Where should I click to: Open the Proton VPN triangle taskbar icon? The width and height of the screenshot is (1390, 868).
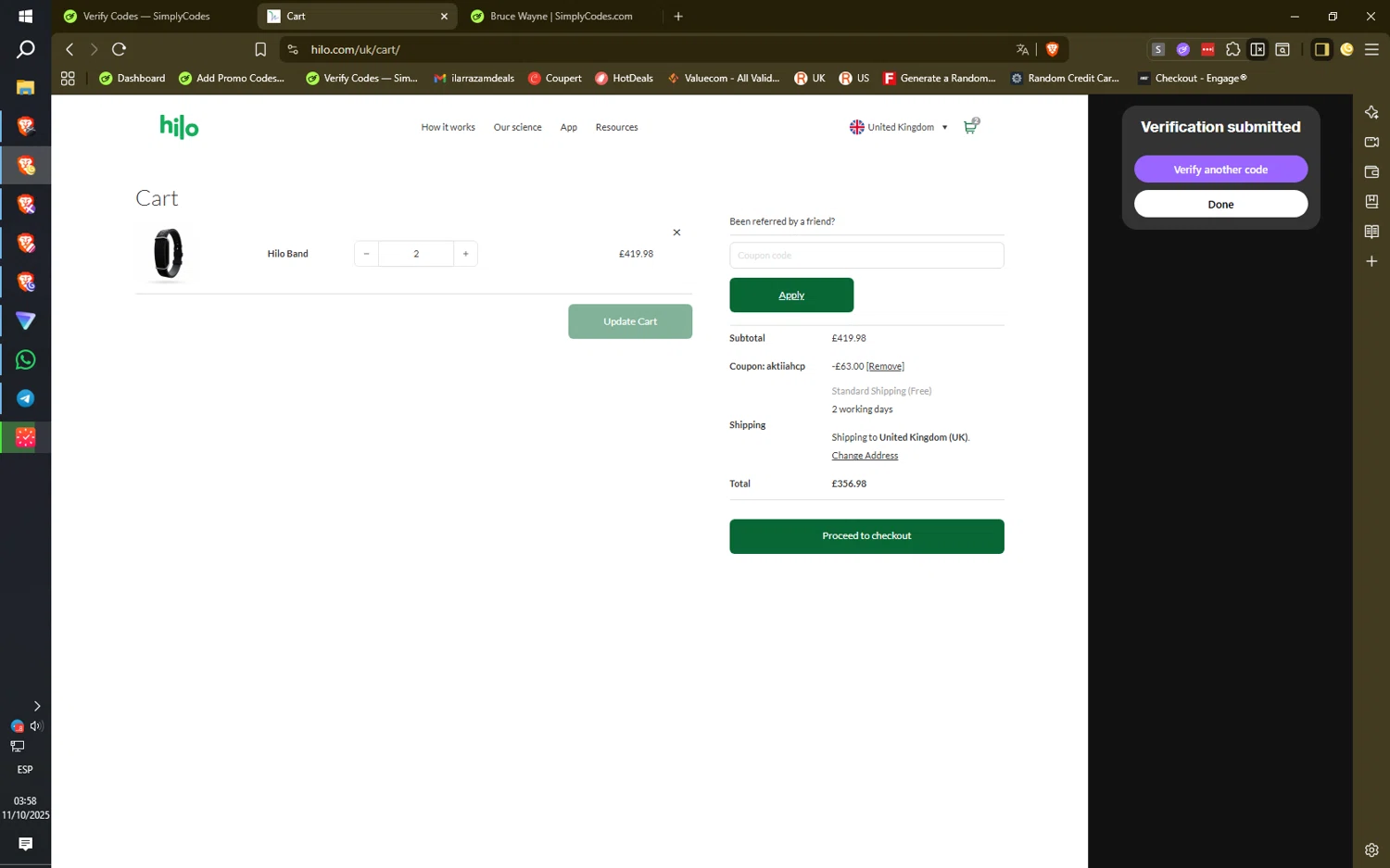point(25,321)
